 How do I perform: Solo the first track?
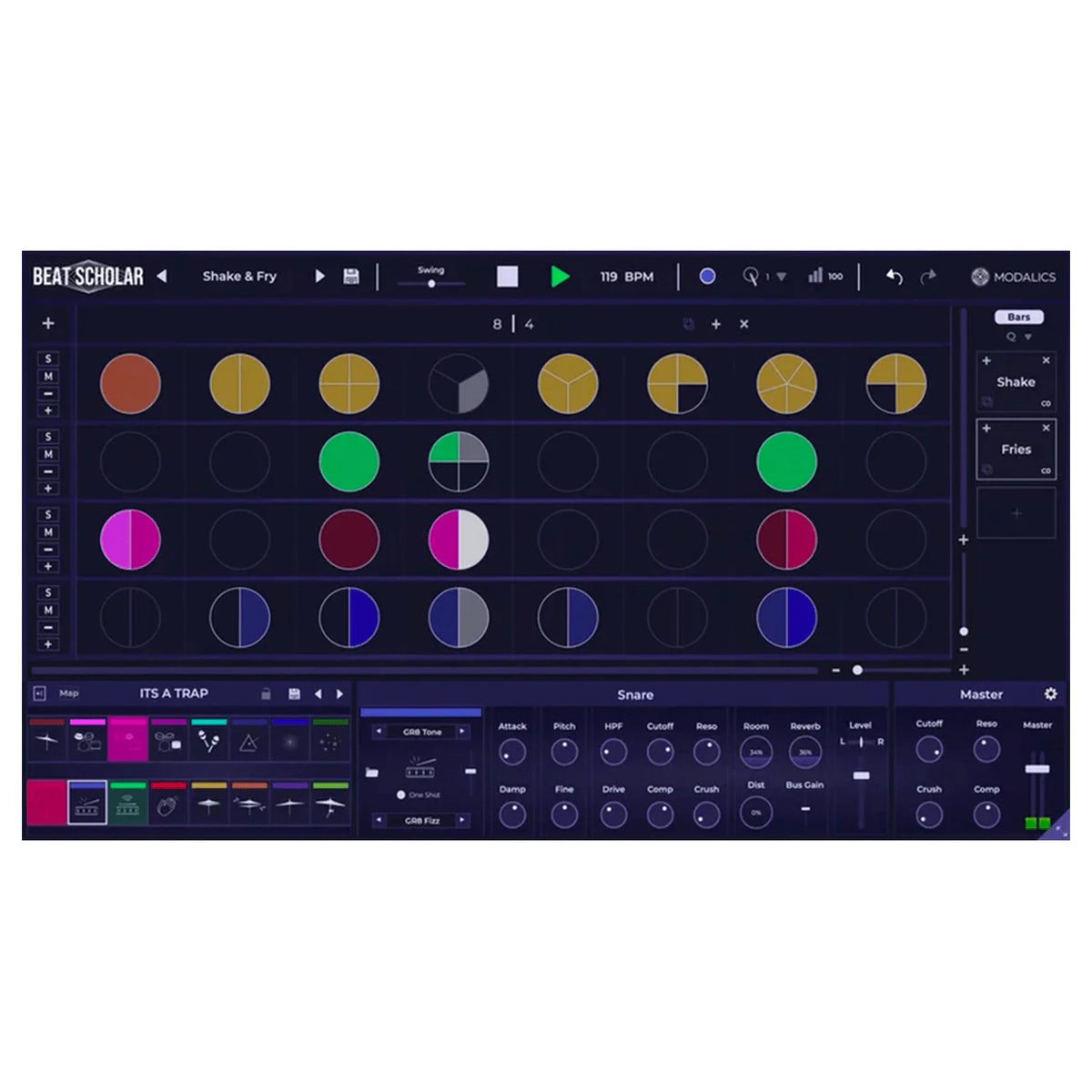[x=48, y=359]
